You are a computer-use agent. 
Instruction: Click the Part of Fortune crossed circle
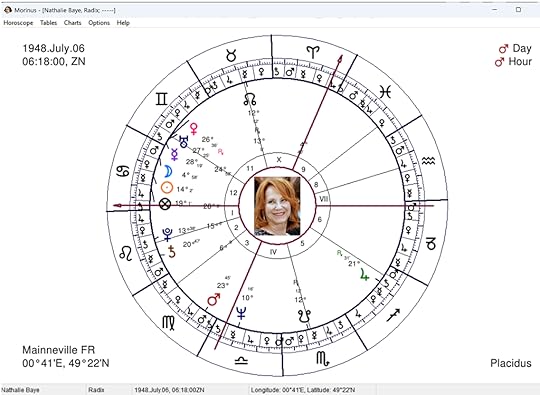click(x=165, y=204)
